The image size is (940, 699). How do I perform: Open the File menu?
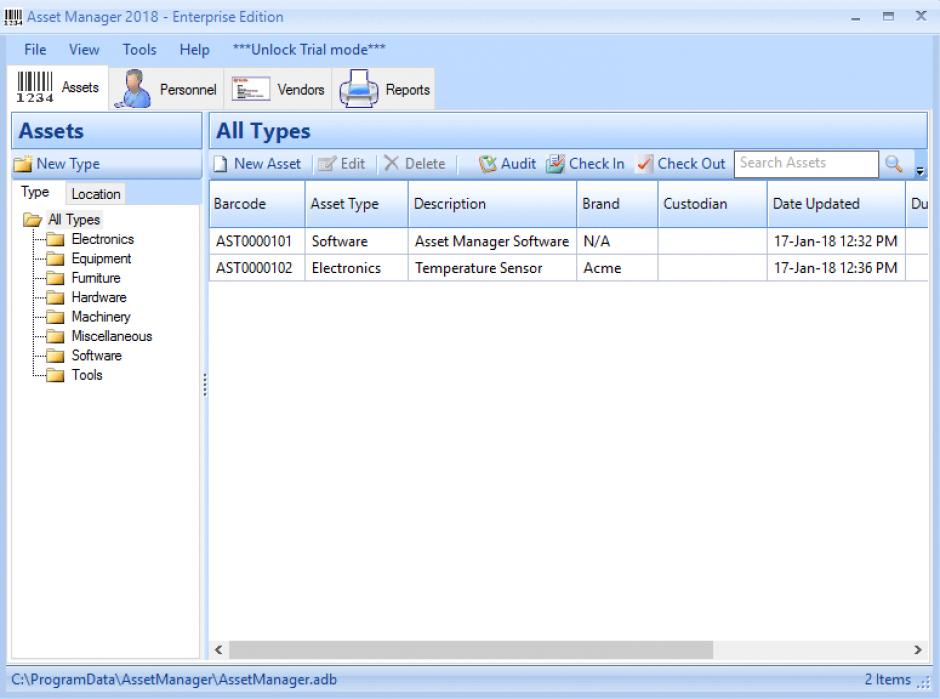pos(35,49)
